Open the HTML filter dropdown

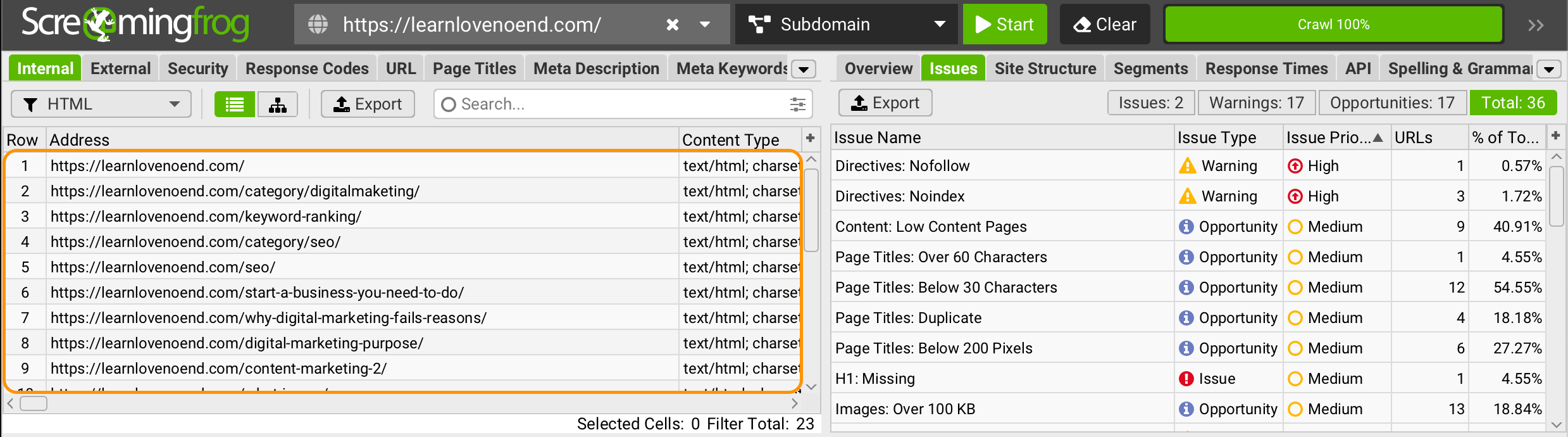click(101, 104)
